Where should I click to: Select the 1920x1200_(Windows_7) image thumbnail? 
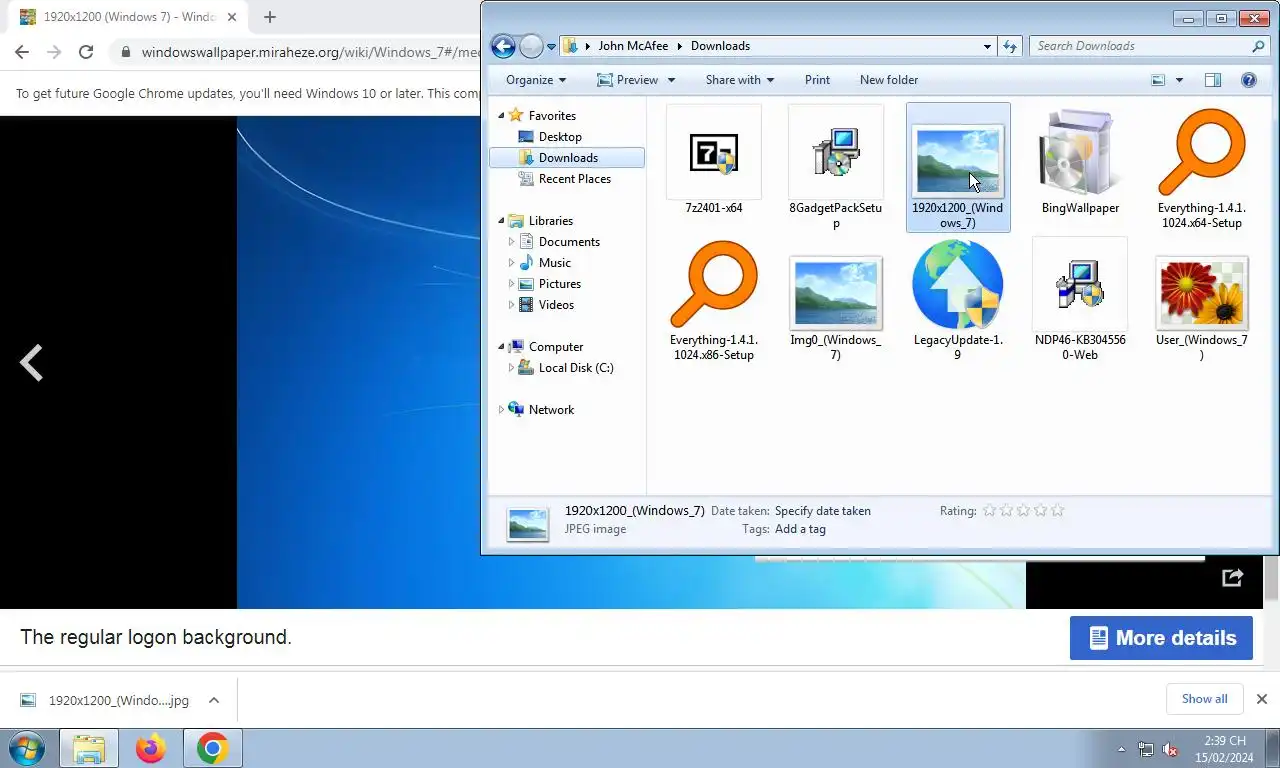pos(958,160)
